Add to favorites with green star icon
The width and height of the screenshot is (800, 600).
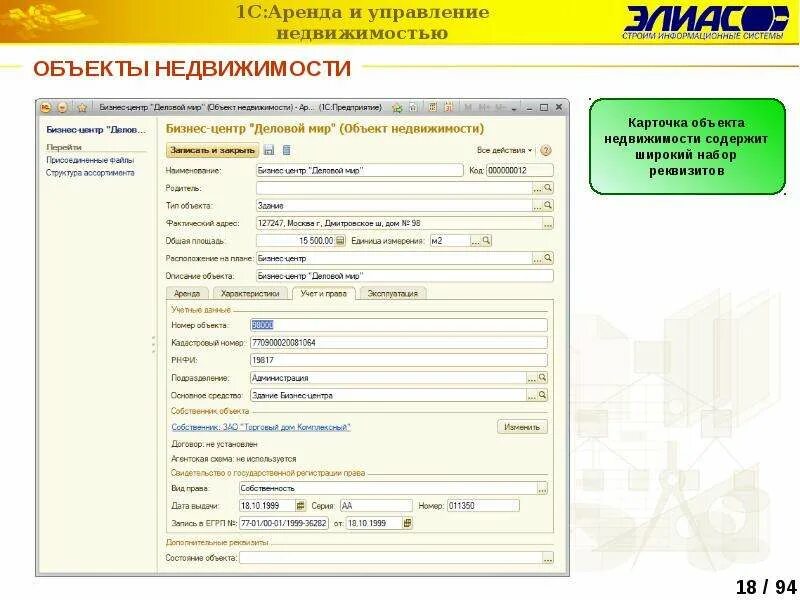[x=397, y=108]
